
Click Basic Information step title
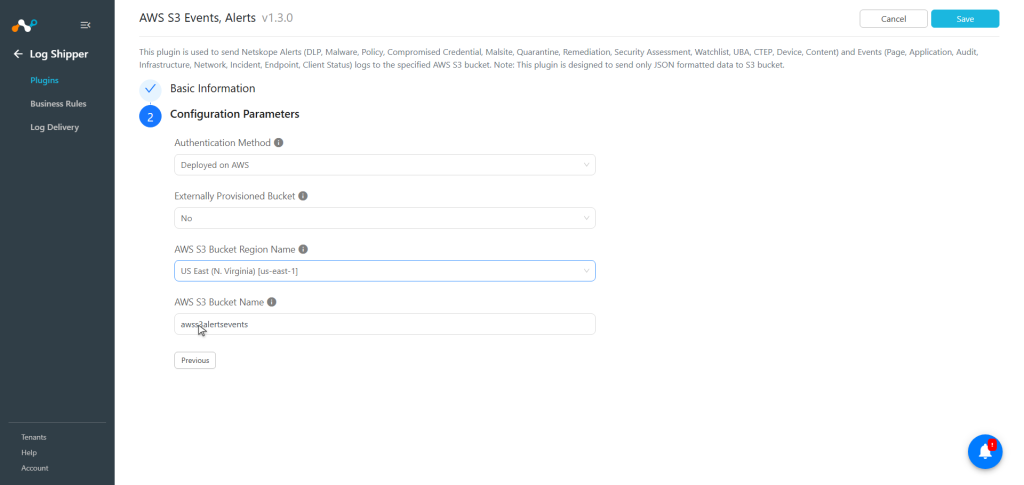tap(213, 88)
